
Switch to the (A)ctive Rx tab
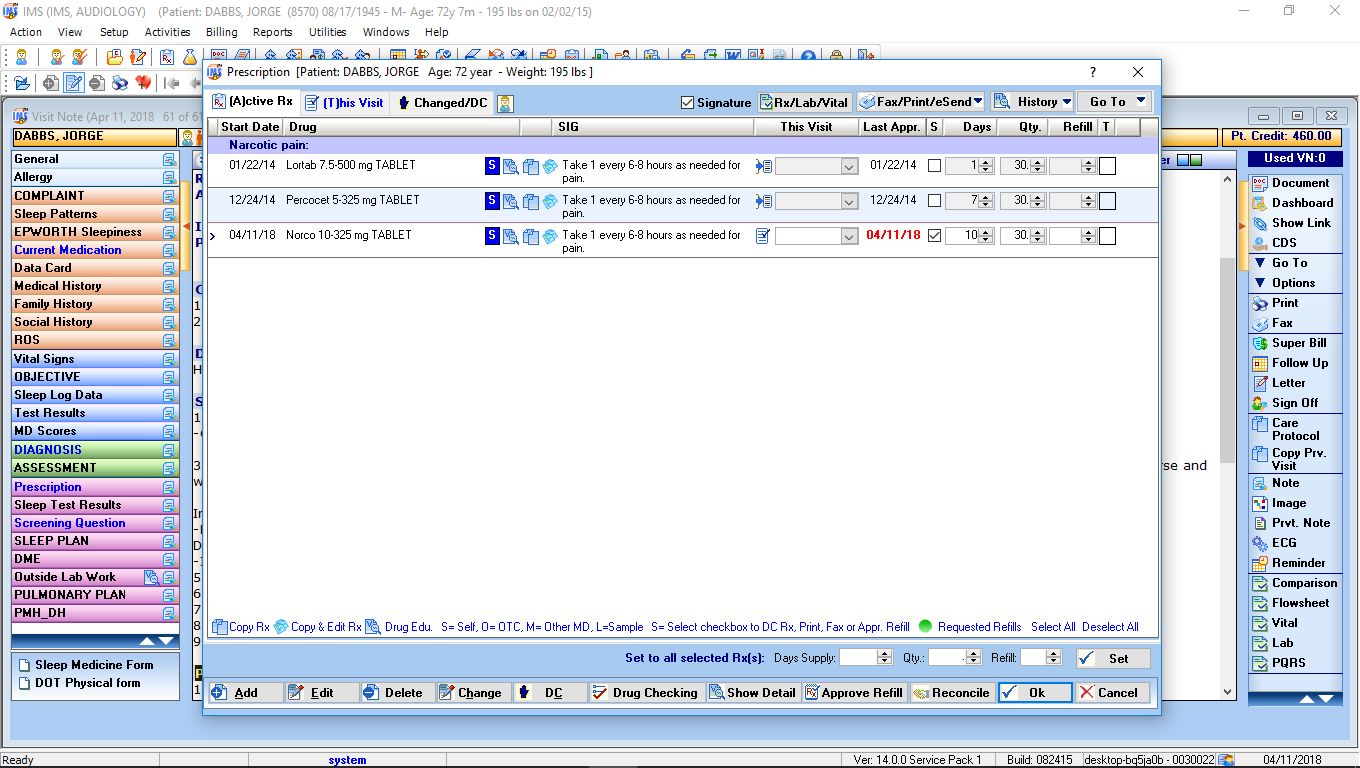click(x=253, y=102)
